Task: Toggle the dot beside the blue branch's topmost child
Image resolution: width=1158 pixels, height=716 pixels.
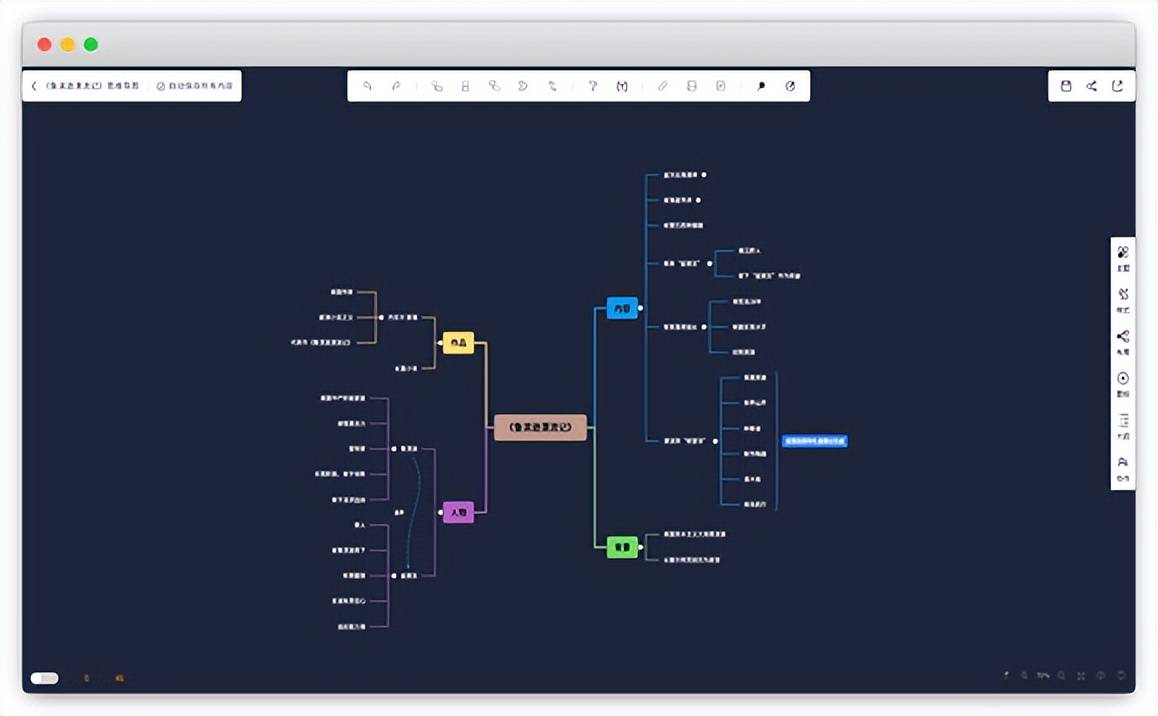Action: click(704, 175)
